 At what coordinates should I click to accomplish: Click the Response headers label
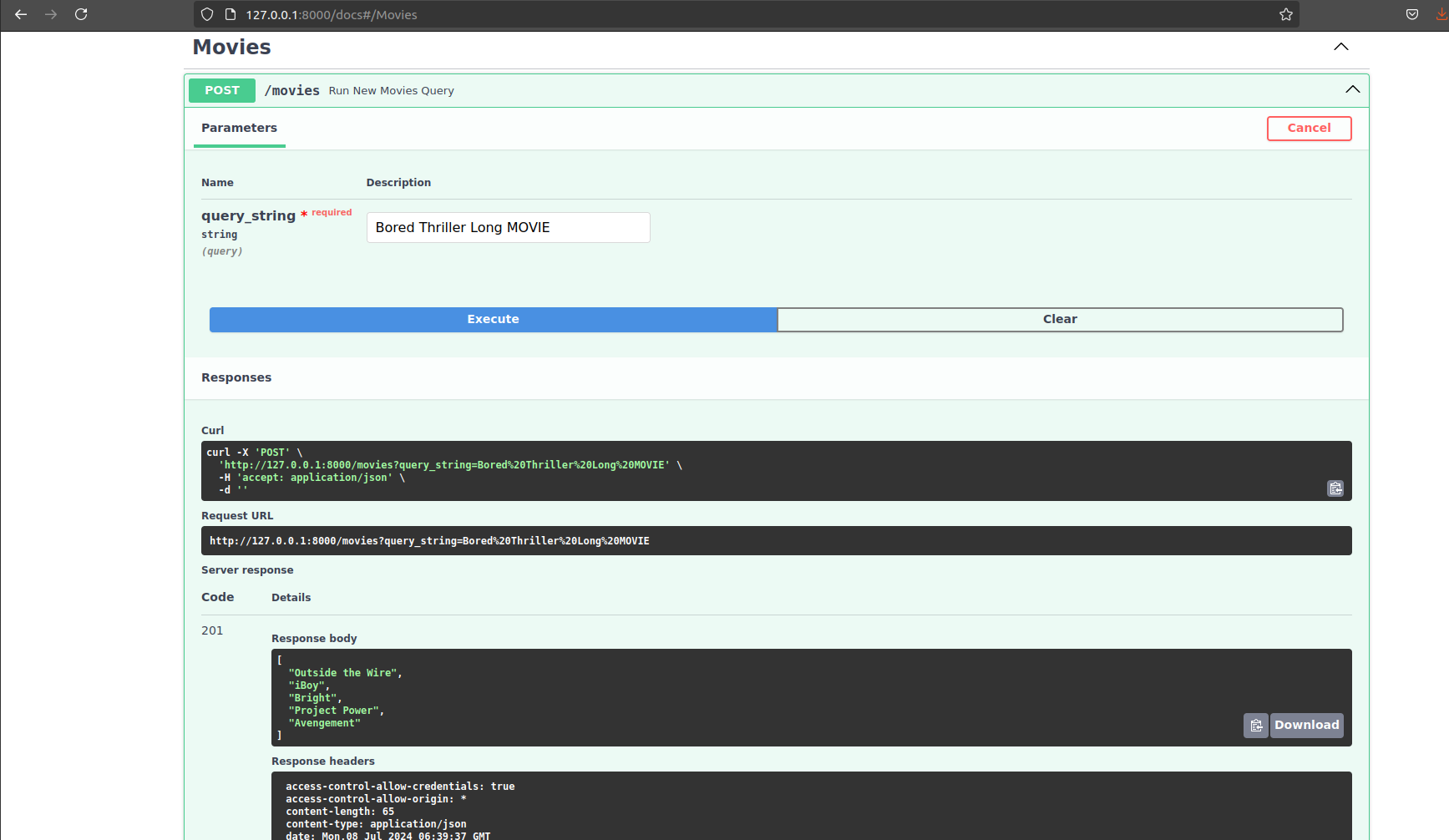(323, 762)
